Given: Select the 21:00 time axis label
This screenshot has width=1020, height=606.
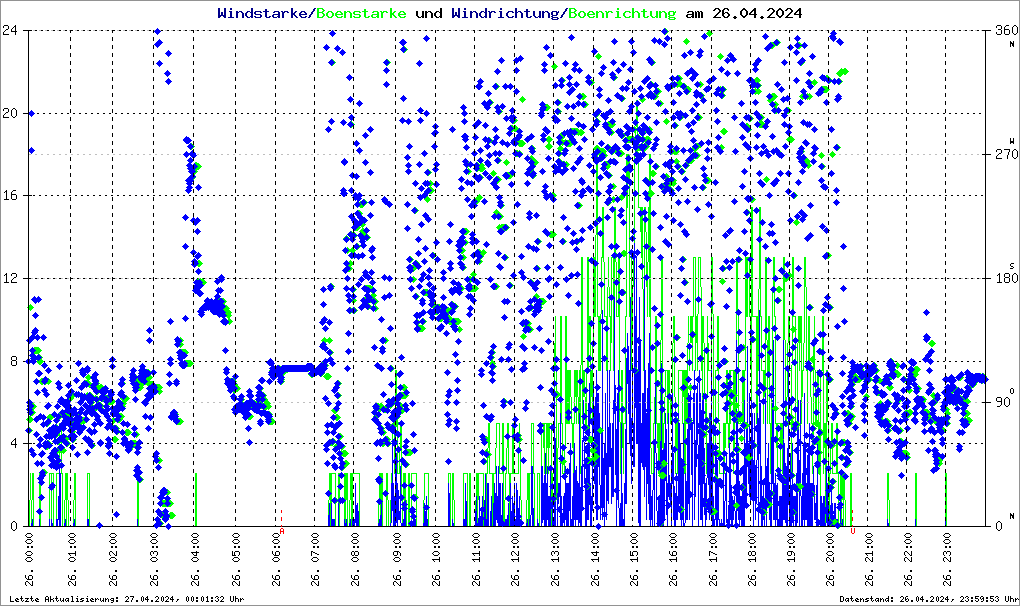Looking at the screenshot, I should tap(868, 560).
